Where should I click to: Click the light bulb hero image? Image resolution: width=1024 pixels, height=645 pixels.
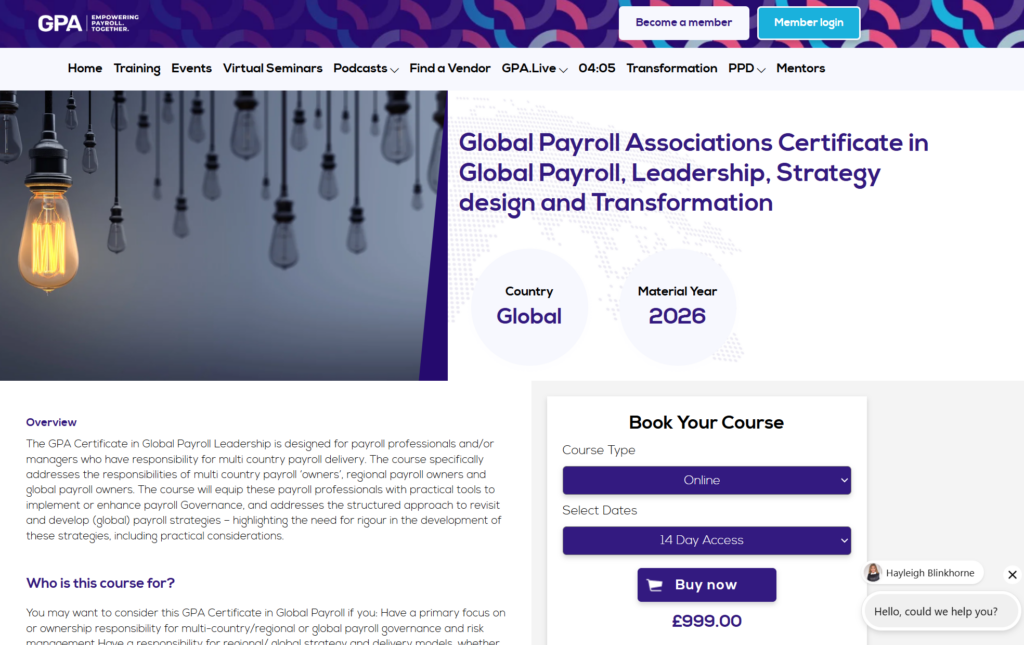(x=224, y=235)
